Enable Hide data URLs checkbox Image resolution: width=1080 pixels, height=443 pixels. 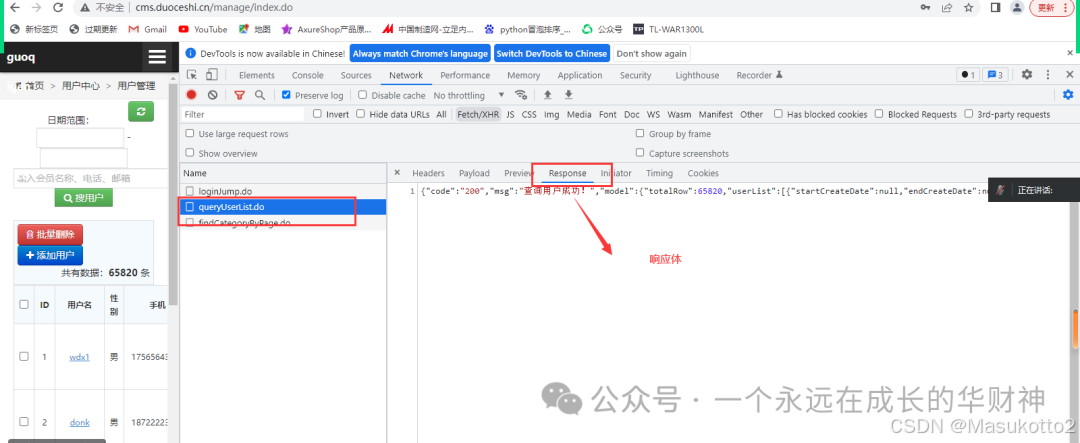coord(360,114)
